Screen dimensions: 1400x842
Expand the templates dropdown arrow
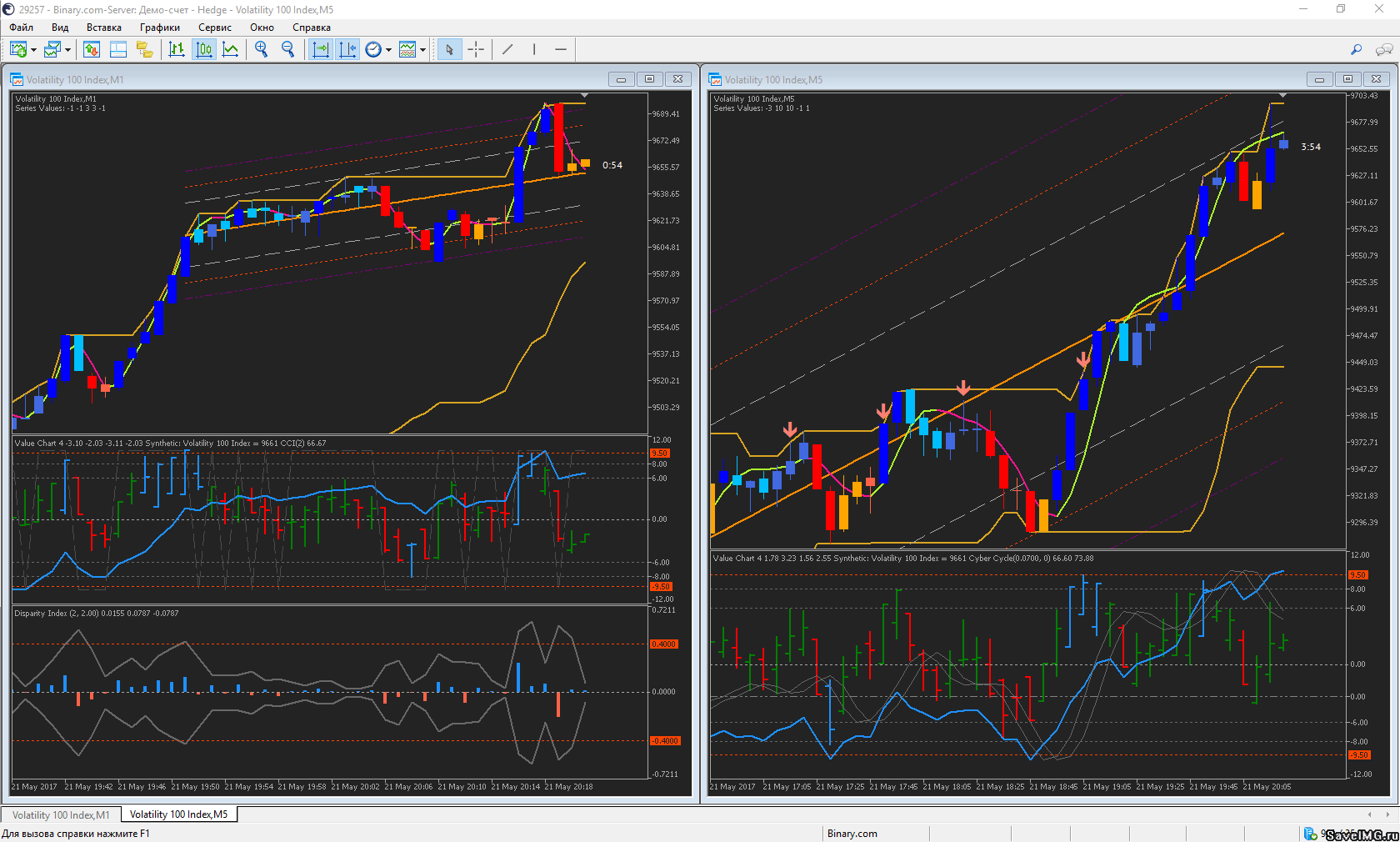pos(422,50)
